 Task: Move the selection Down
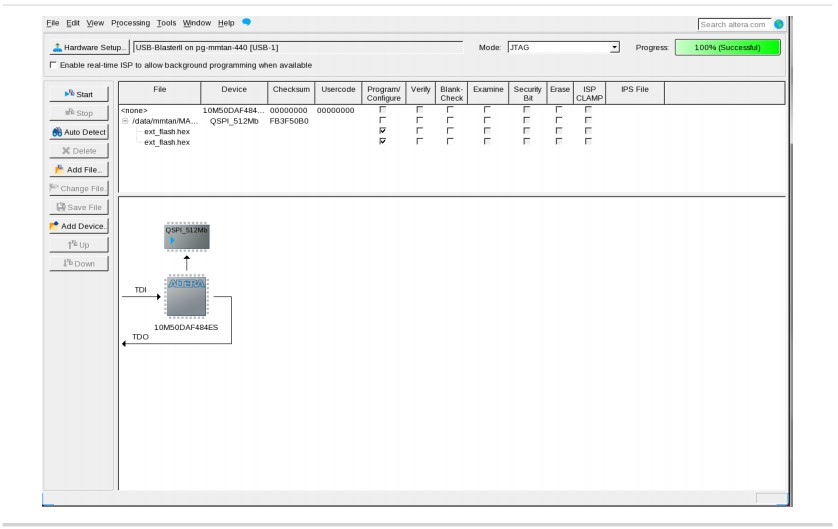coord(79,263)
